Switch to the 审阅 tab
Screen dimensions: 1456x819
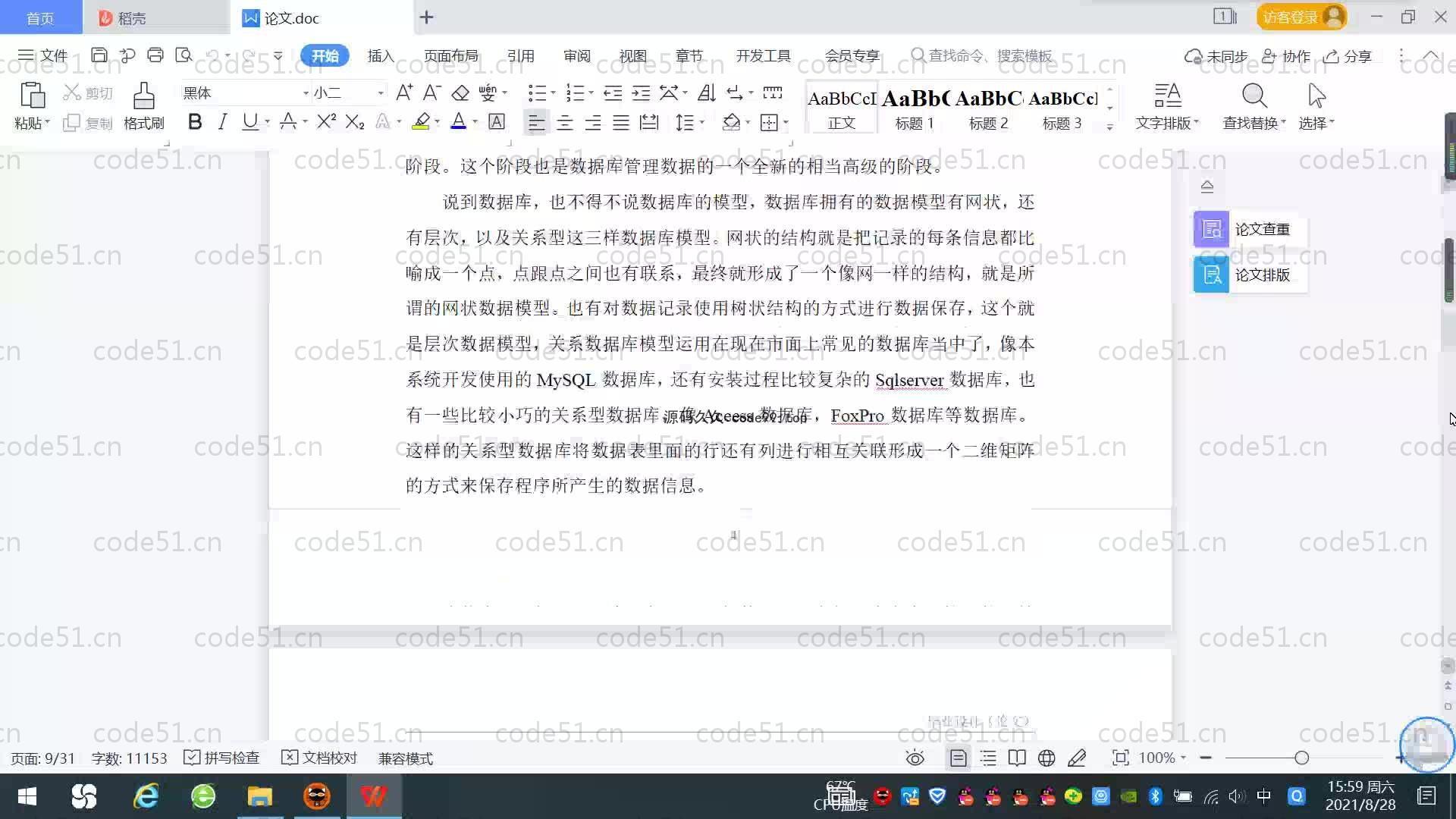(576, 55)
